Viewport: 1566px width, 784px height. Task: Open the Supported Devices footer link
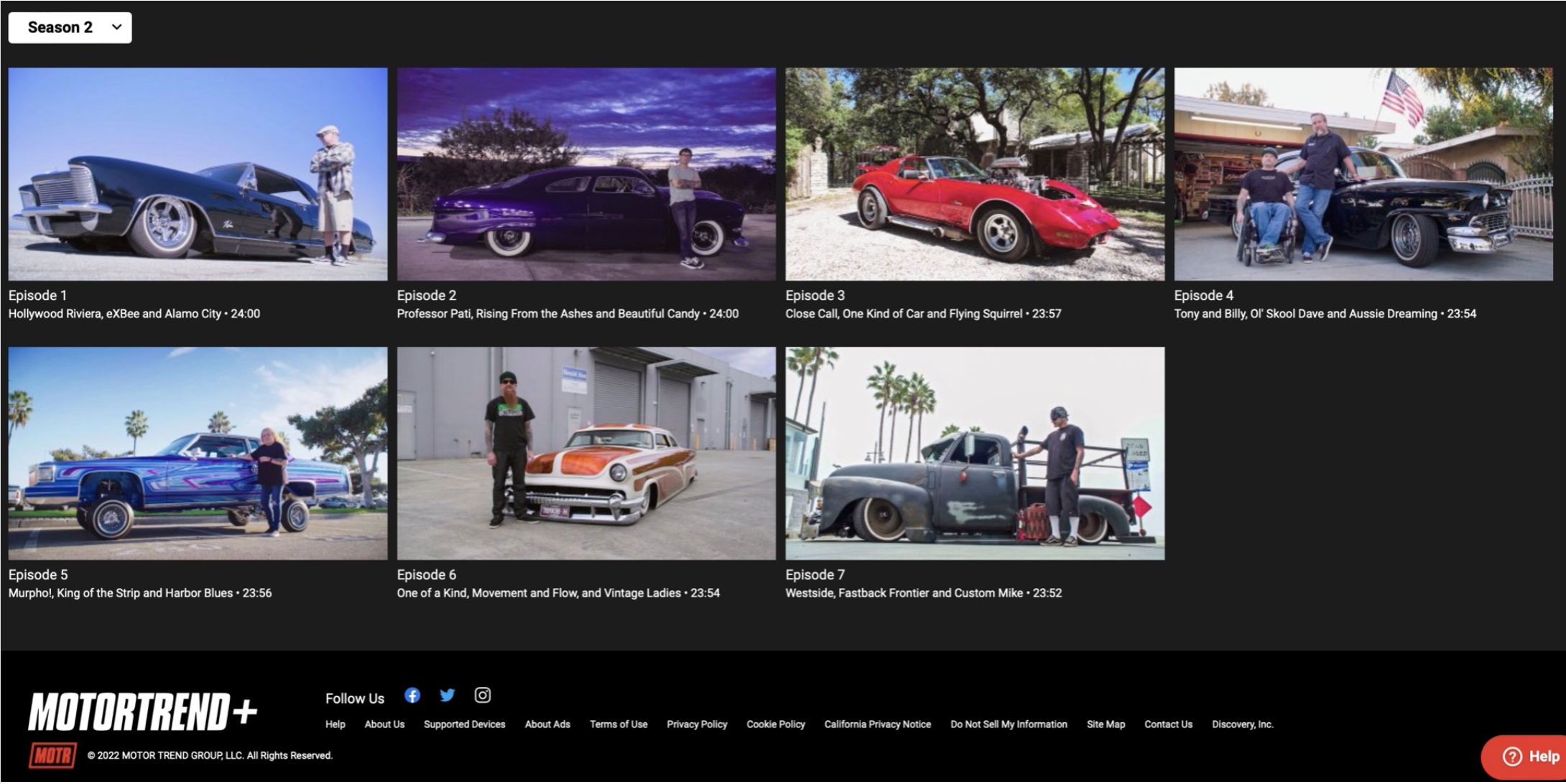click(464, 724)
